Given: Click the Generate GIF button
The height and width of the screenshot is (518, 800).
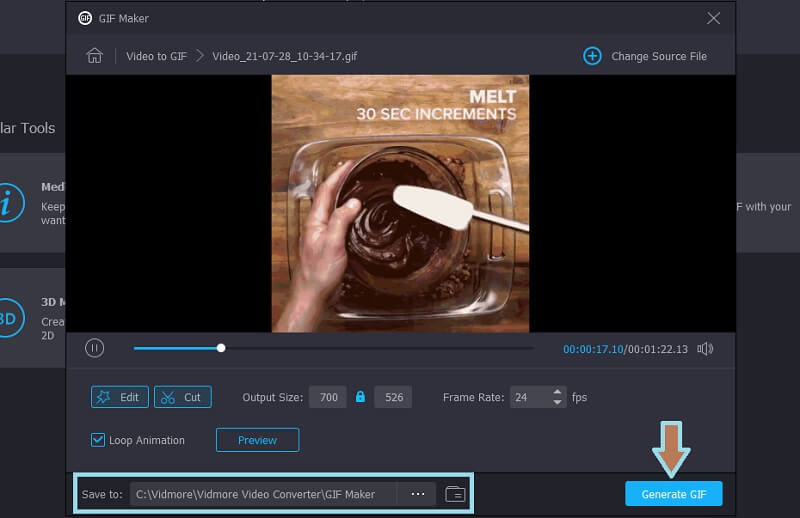Looking at the screenshot, I should (673, 494).
